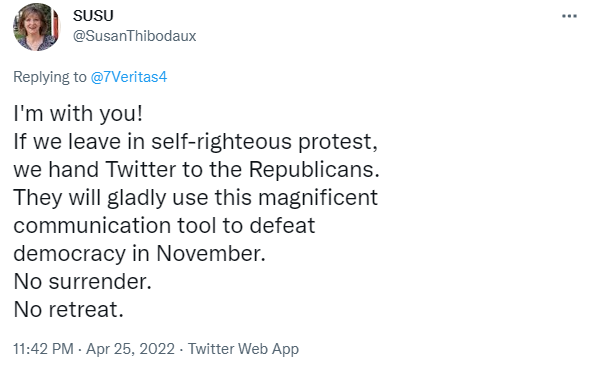Image resolution: width=595 pixels, height=374 pixels.
Task: Open the Twitter Web App source link
Action: (244, 349)
